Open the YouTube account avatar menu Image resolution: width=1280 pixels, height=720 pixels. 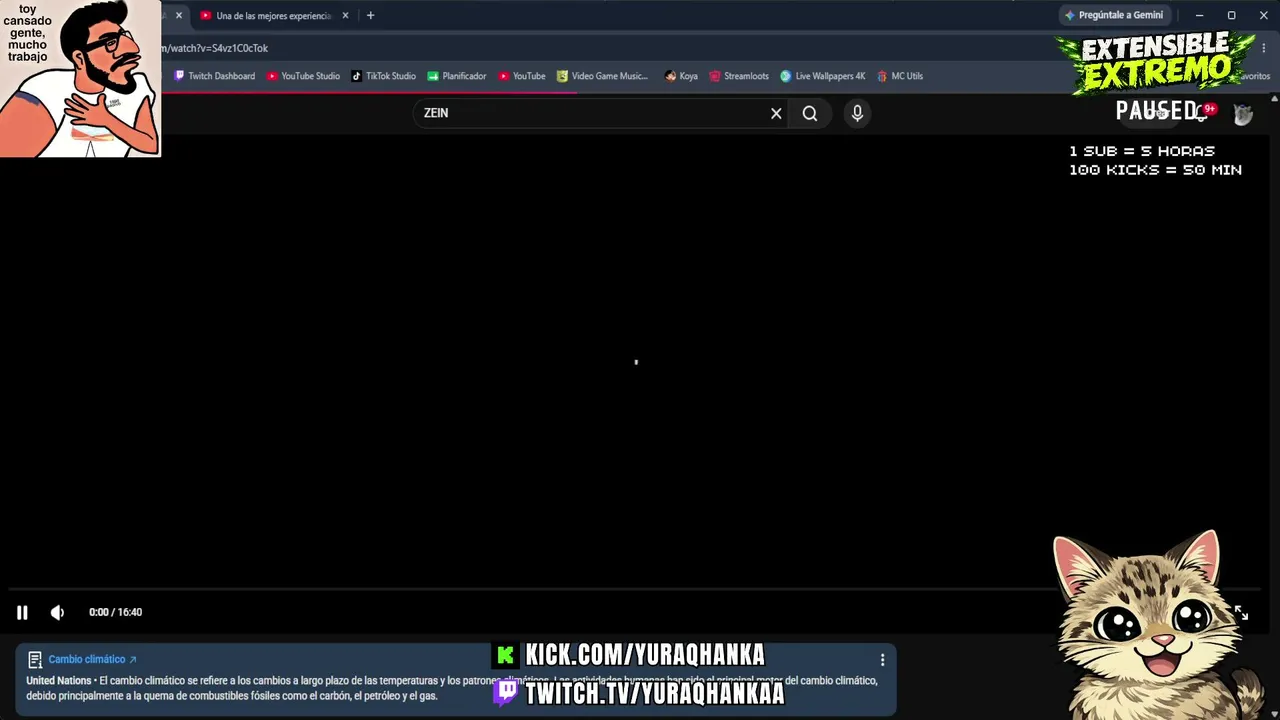coord(1243,114)
